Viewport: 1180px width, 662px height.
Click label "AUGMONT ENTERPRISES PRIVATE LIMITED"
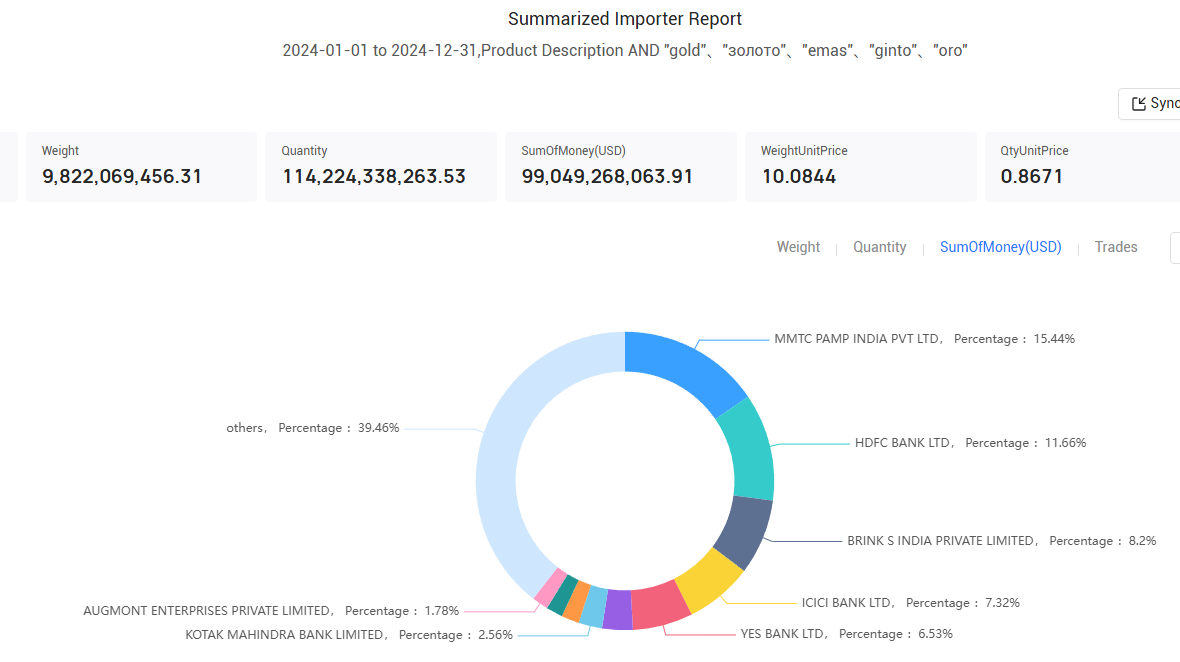[206, 611]
